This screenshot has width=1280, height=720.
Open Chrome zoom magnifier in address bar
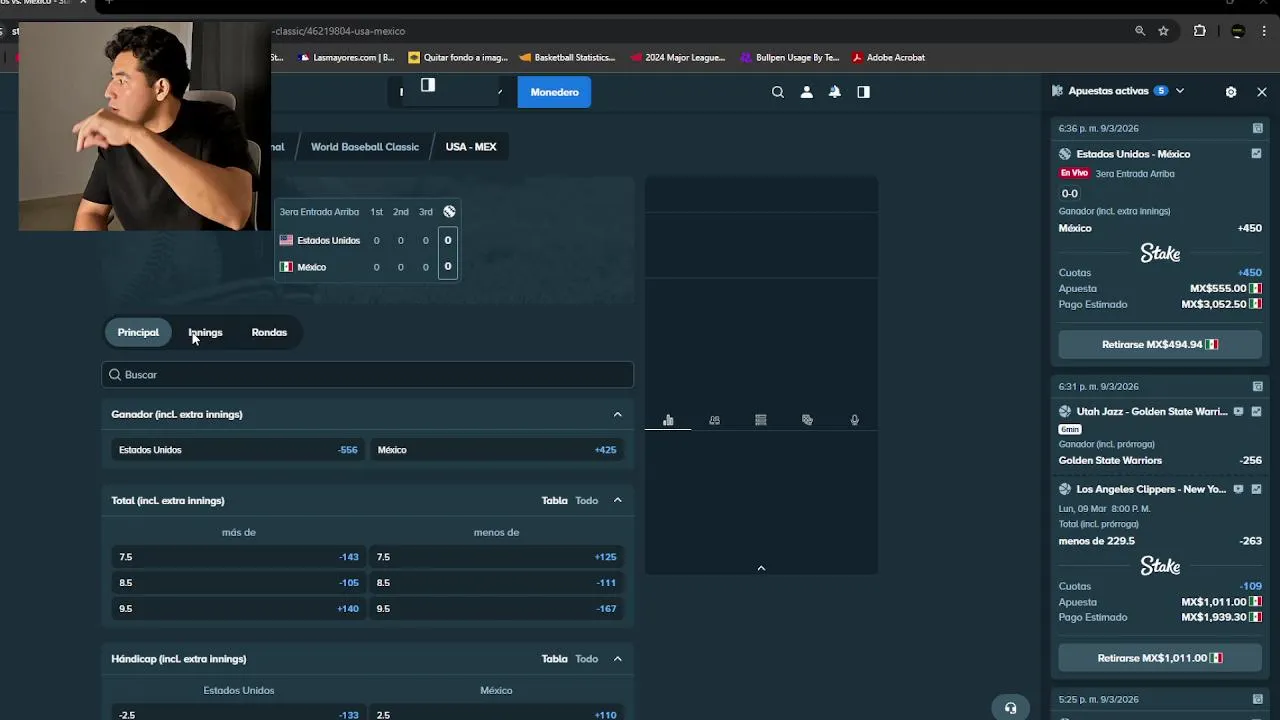point(1139,31)
